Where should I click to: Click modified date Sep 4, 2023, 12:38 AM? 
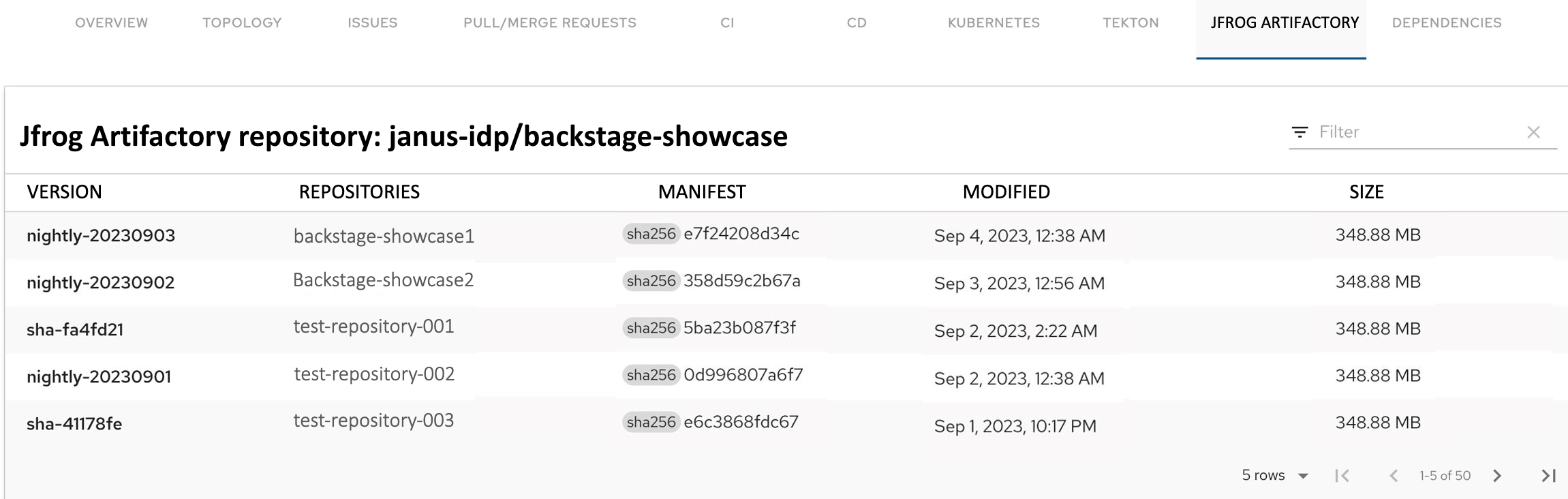(x=1019, y=236)
